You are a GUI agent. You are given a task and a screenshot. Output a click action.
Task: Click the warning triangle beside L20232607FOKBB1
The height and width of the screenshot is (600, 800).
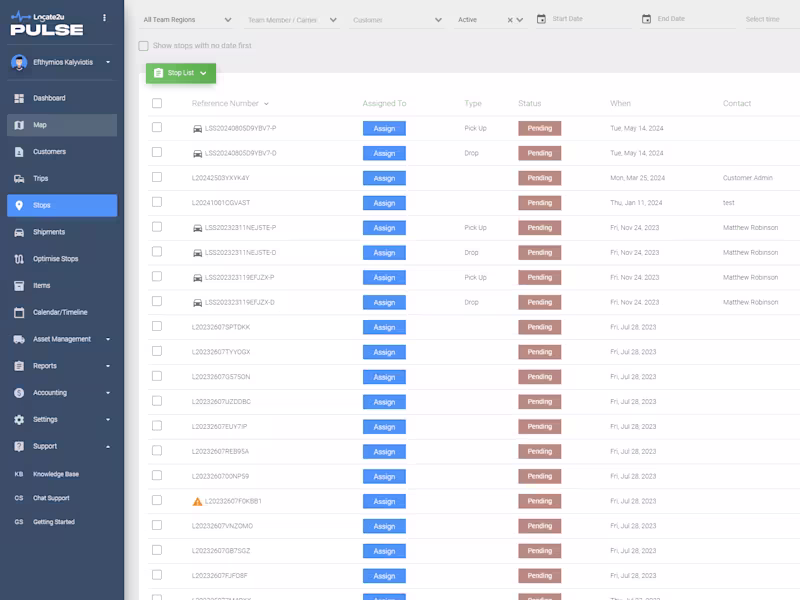pos(197,502)
